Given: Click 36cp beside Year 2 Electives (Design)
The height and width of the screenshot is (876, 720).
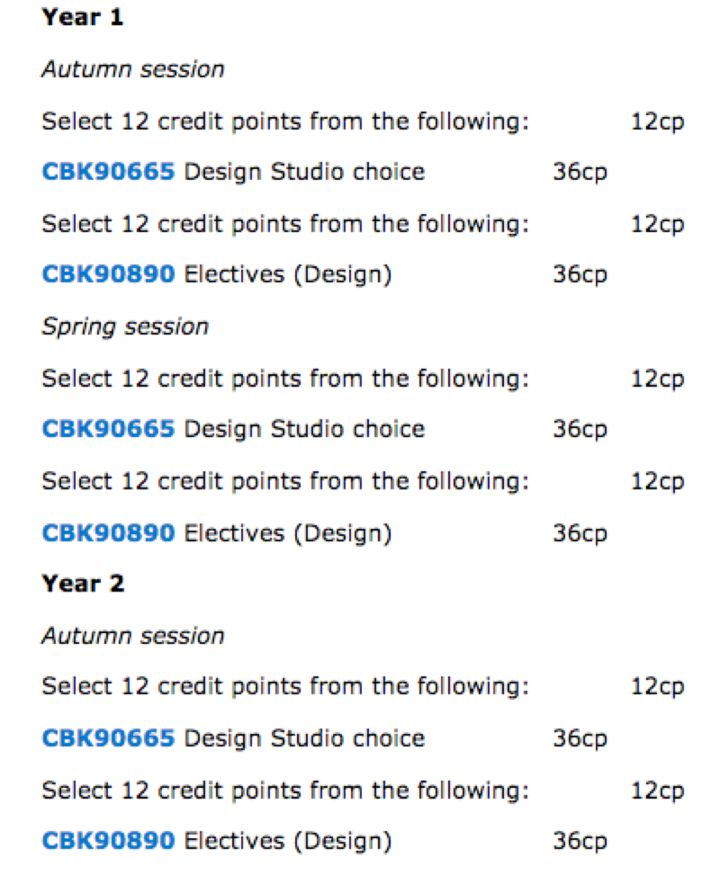Looking at the screenshot, I should pos(580,842).
